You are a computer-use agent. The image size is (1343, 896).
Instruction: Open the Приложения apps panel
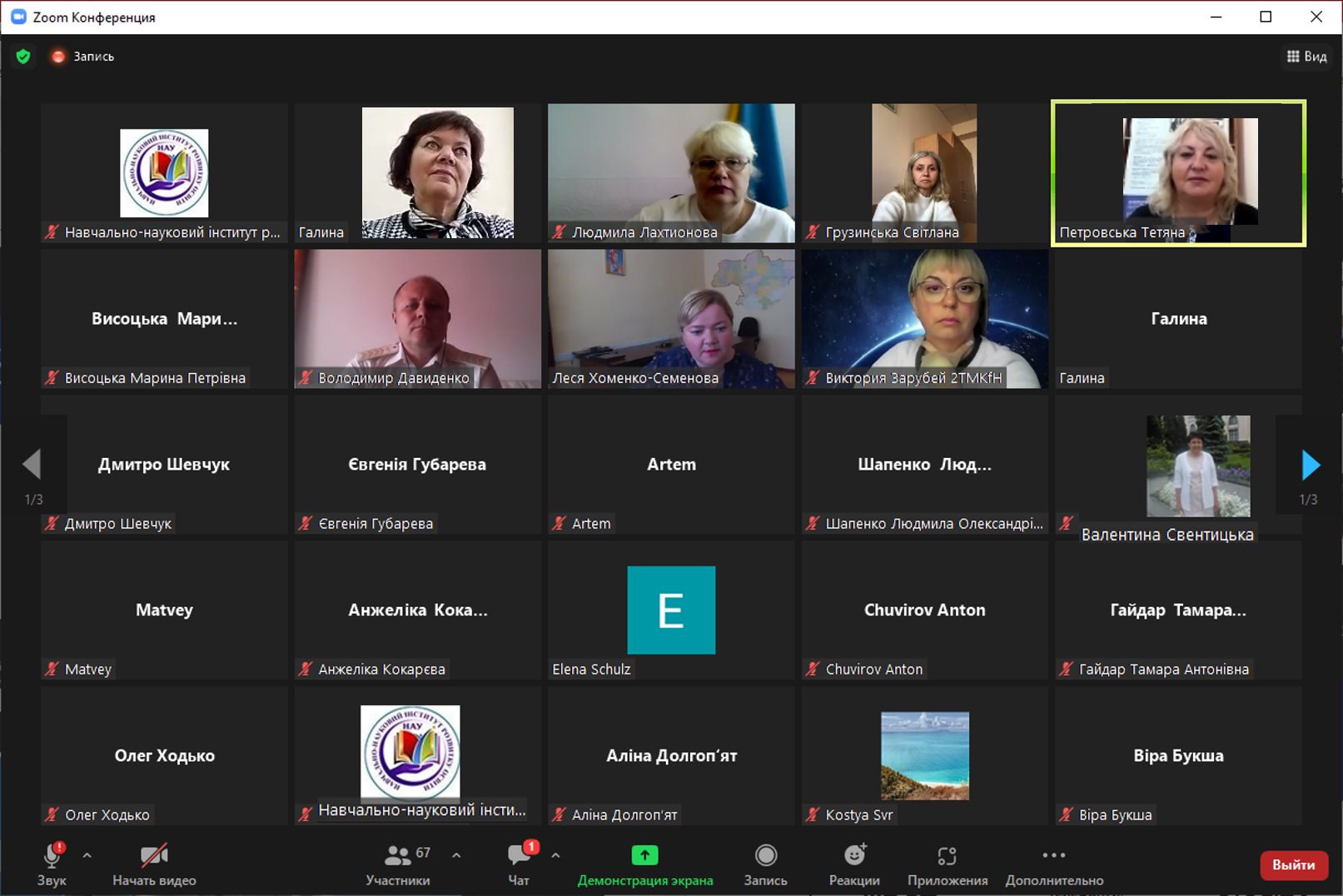[x=947, y=864]
